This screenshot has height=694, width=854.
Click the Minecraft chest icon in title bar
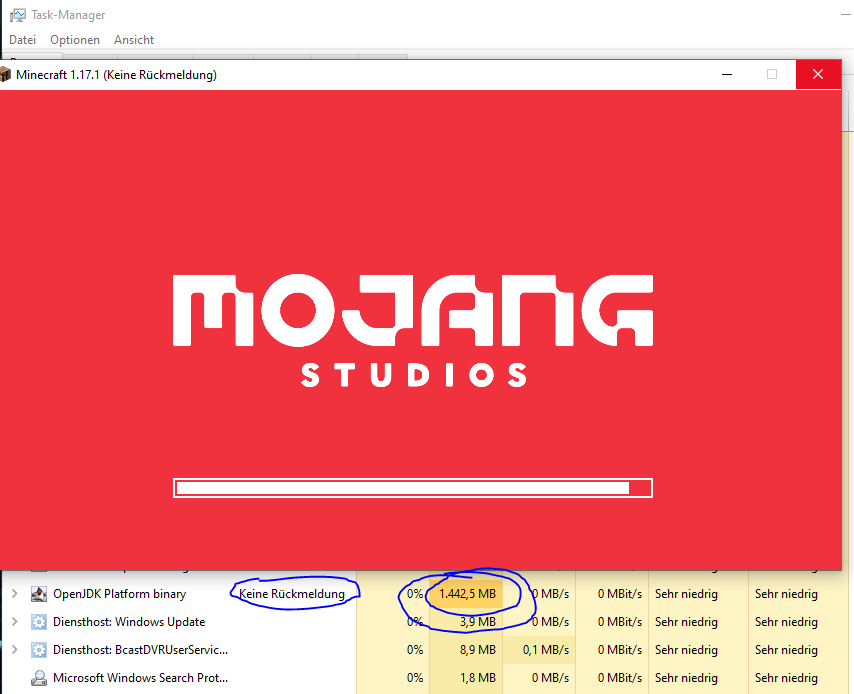pyautogui.click(x=7, y=75)
